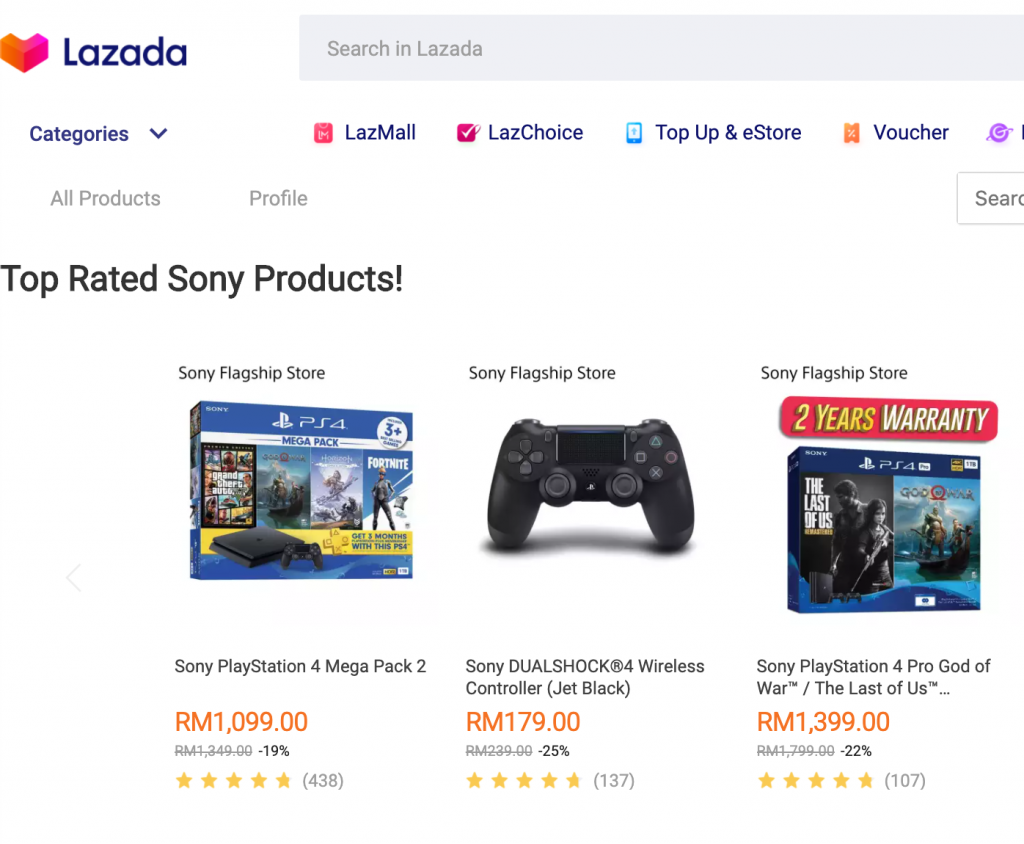Click the in-store search box
Image resolution: width=1024 pixels, height=844 pixels.
[995, 198]
